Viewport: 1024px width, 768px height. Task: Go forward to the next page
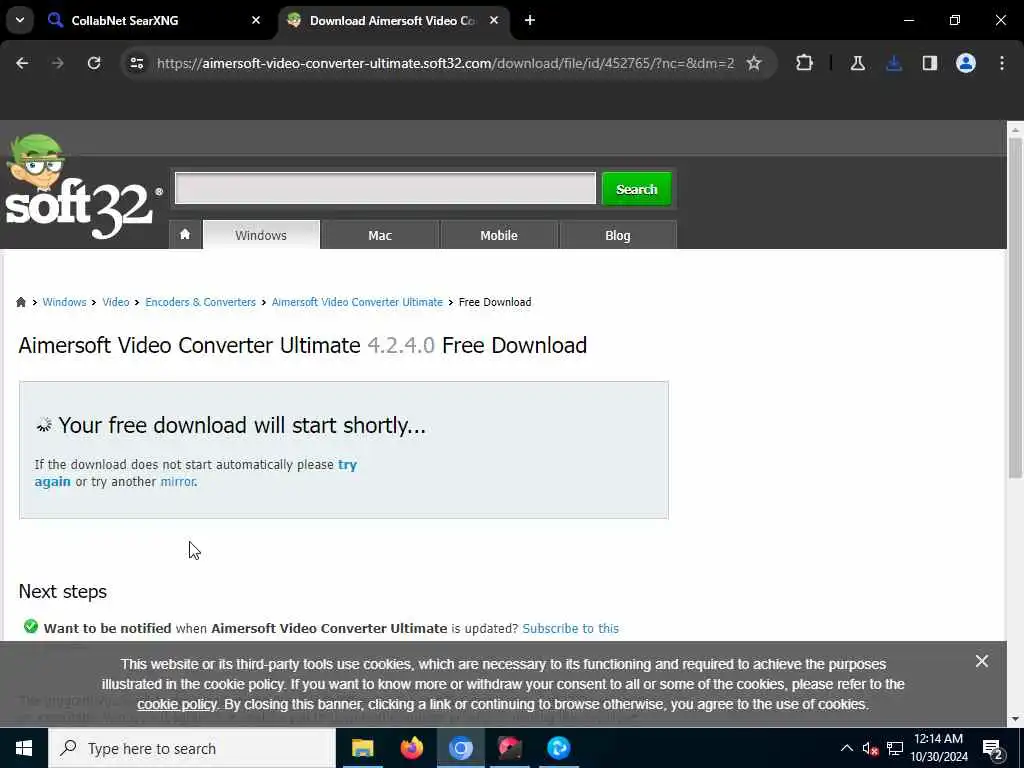(57, 63)
